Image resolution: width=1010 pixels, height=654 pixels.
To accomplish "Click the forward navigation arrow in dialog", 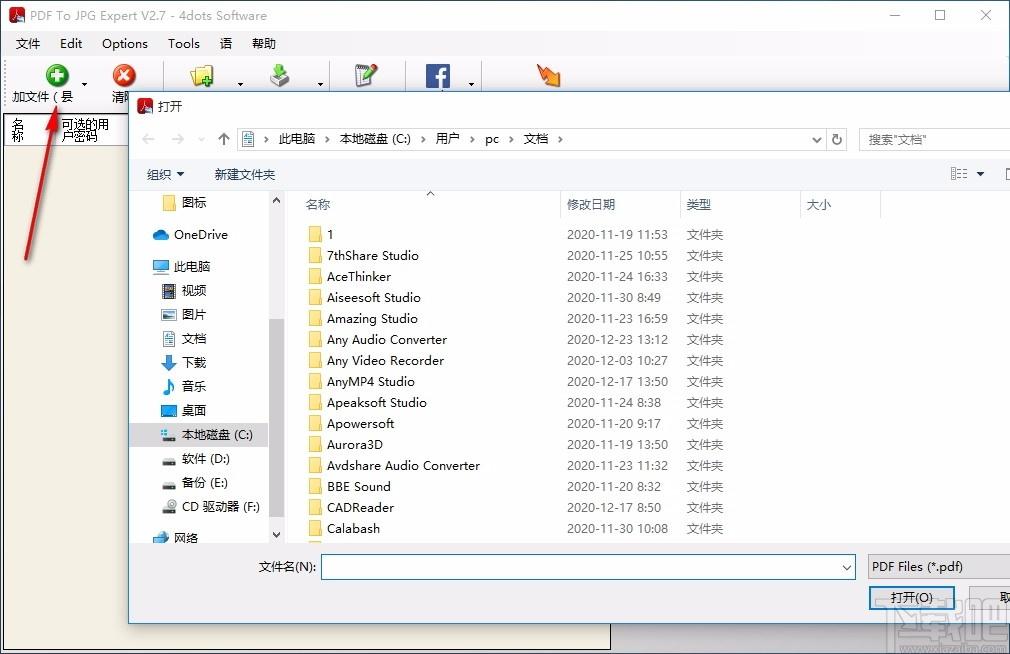I will [x=178, y=139].
